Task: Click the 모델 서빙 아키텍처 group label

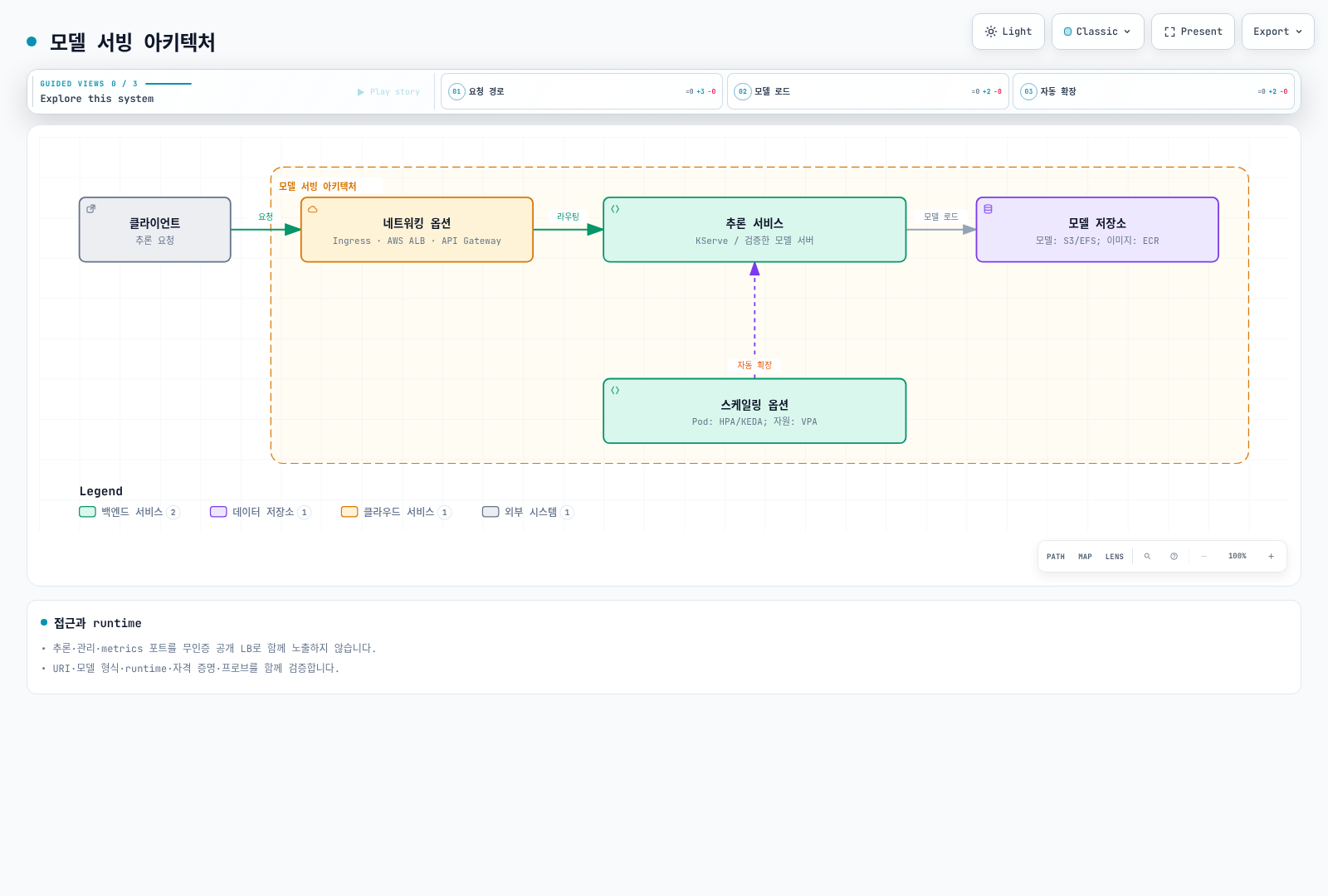Action: tap(318, 187)
